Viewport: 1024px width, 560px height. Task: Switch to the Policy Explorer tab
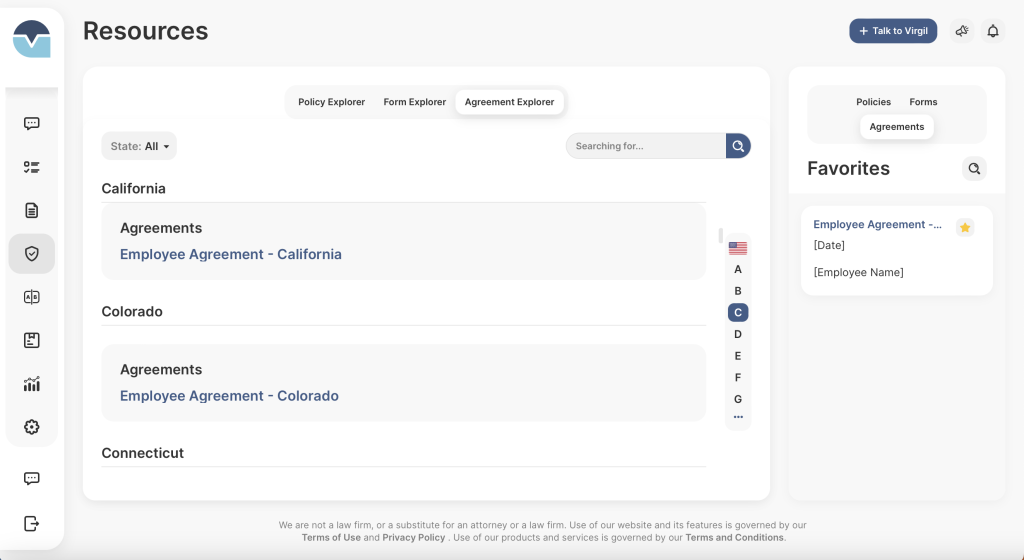331,102
